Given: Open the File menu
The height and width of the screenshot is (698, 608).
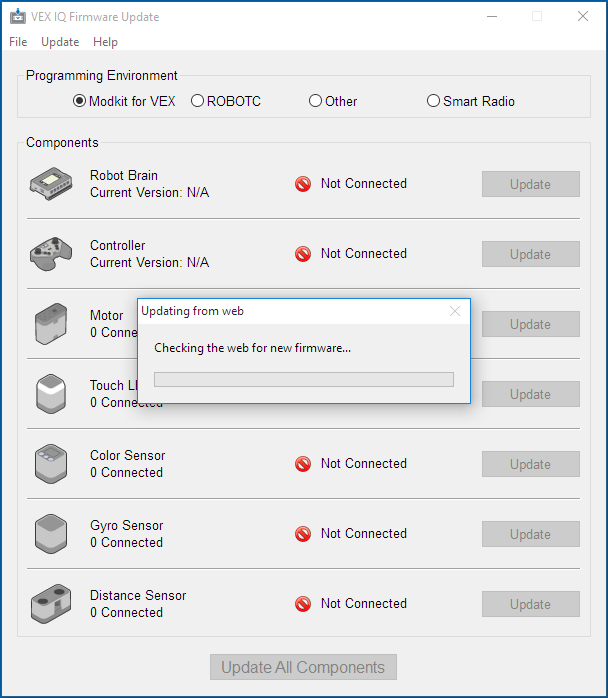Looking at the screenshot, I should 18,42.
